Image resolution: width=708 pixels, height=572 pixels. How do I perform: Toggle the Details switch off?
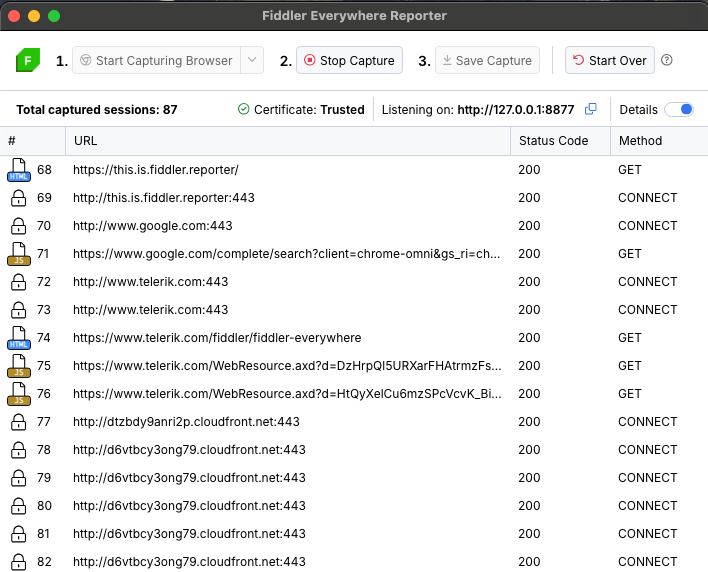[679, 109]
